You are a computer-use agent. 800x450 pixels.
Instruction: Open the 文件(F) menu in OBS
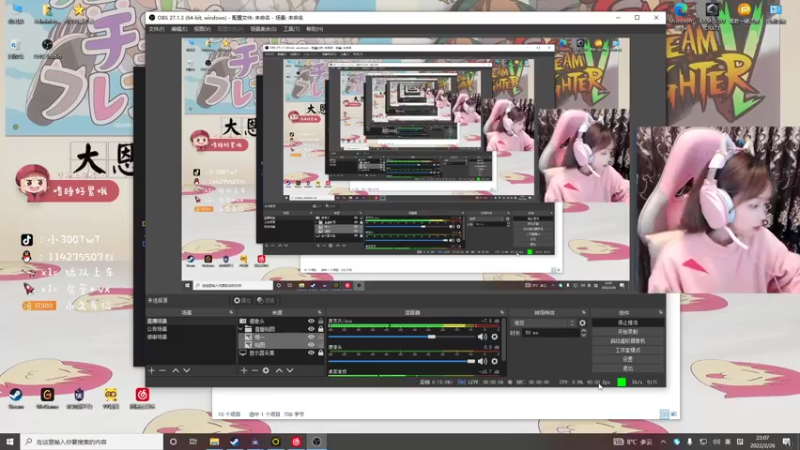pyautogui.click(x=156, y=29)
